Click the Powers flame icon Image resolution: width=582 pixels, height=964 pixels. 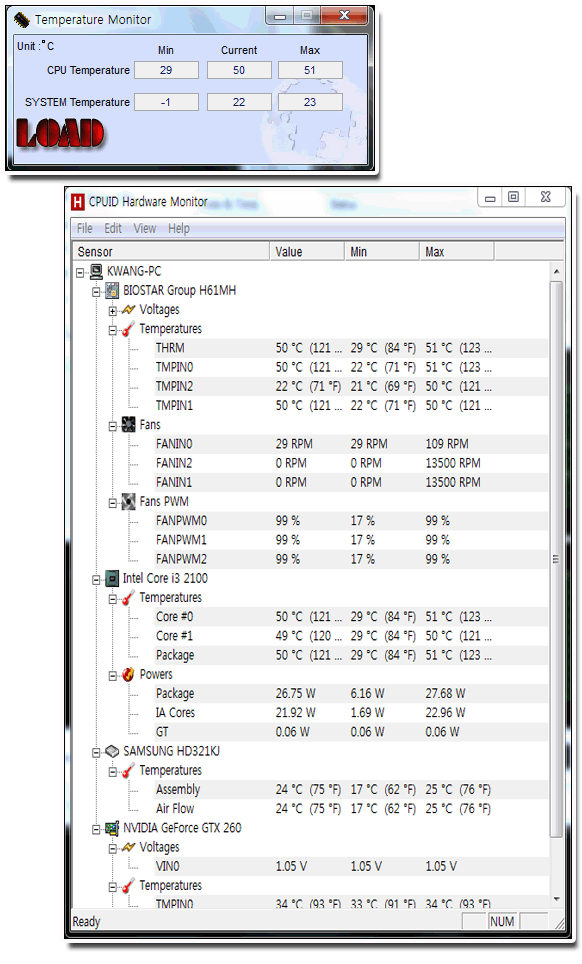click(x=128, y=674)
